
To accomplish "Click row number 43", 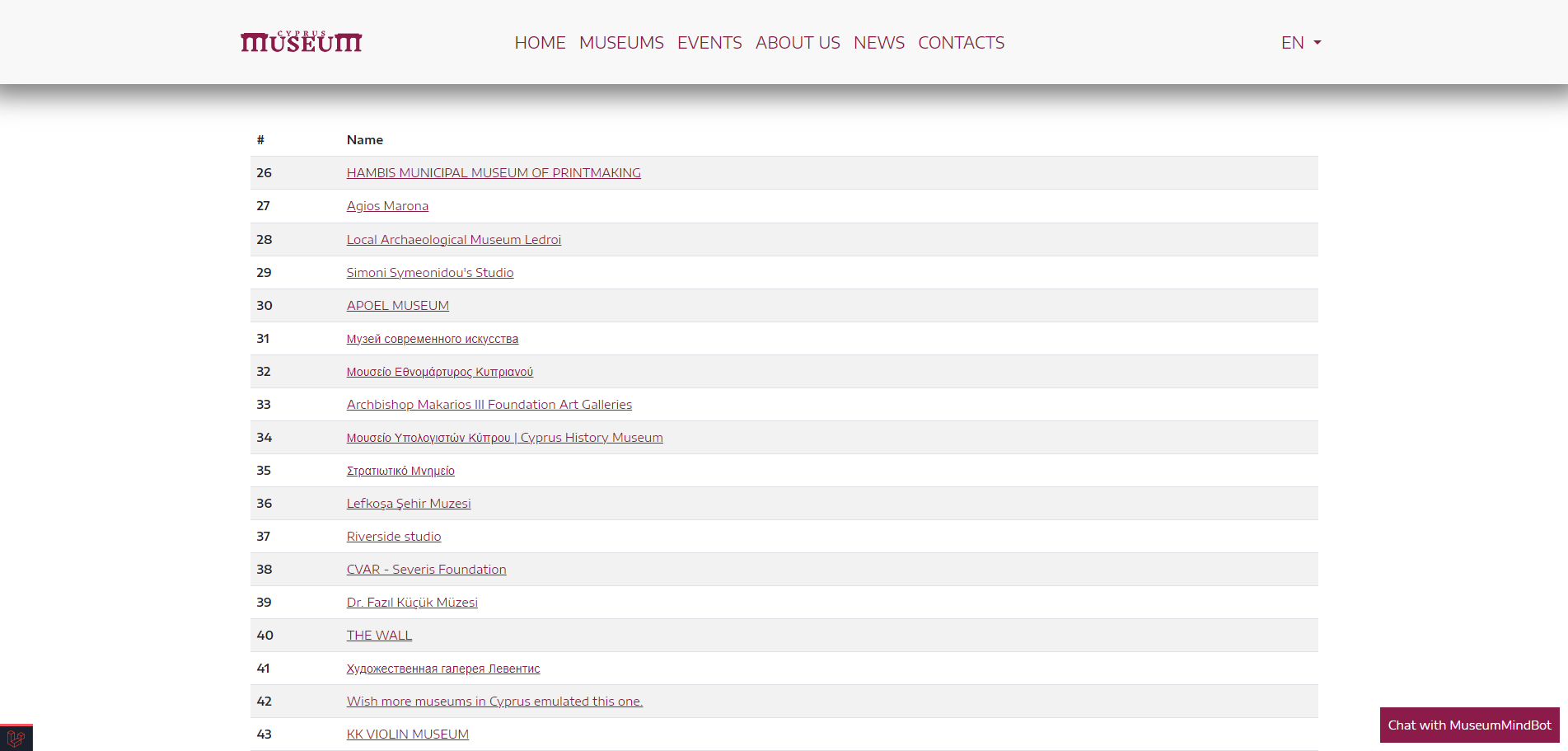I will coord(264,735).
